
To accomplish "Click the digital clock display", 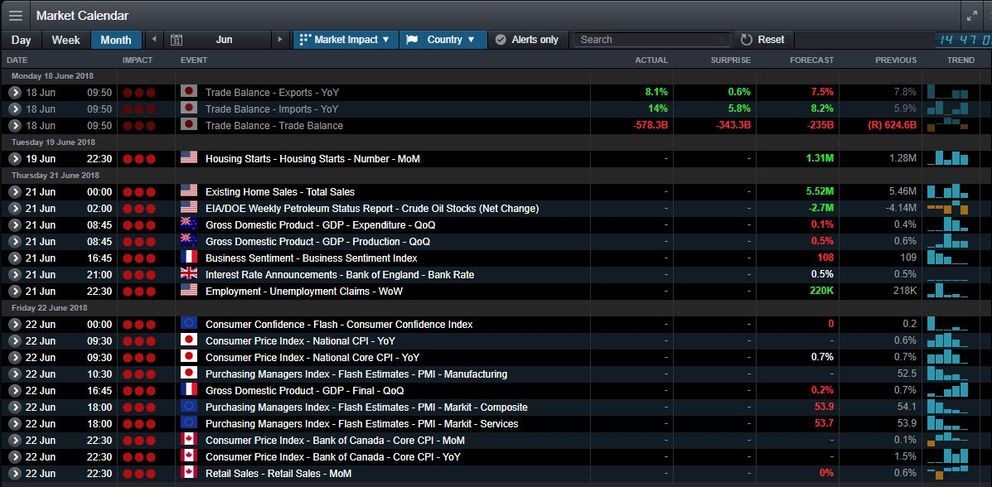I will coord(963,40).
